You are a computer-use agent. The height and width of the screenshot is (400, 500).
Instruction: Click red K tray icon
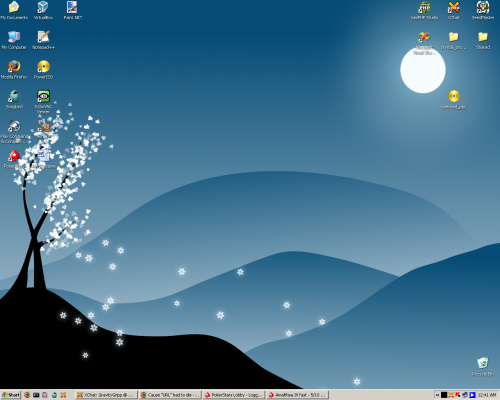point(458,395)
